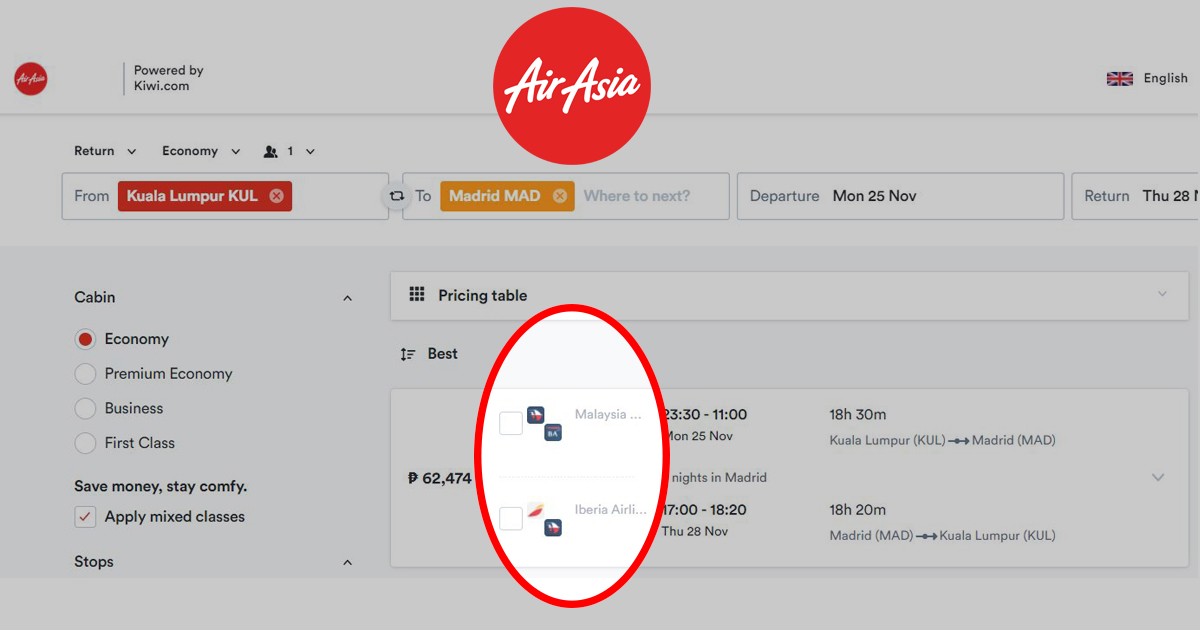The width and height of the screenshot is (1200, 630).
Task: Click the small AirAsia logo in header
Action: pos(31,78)
